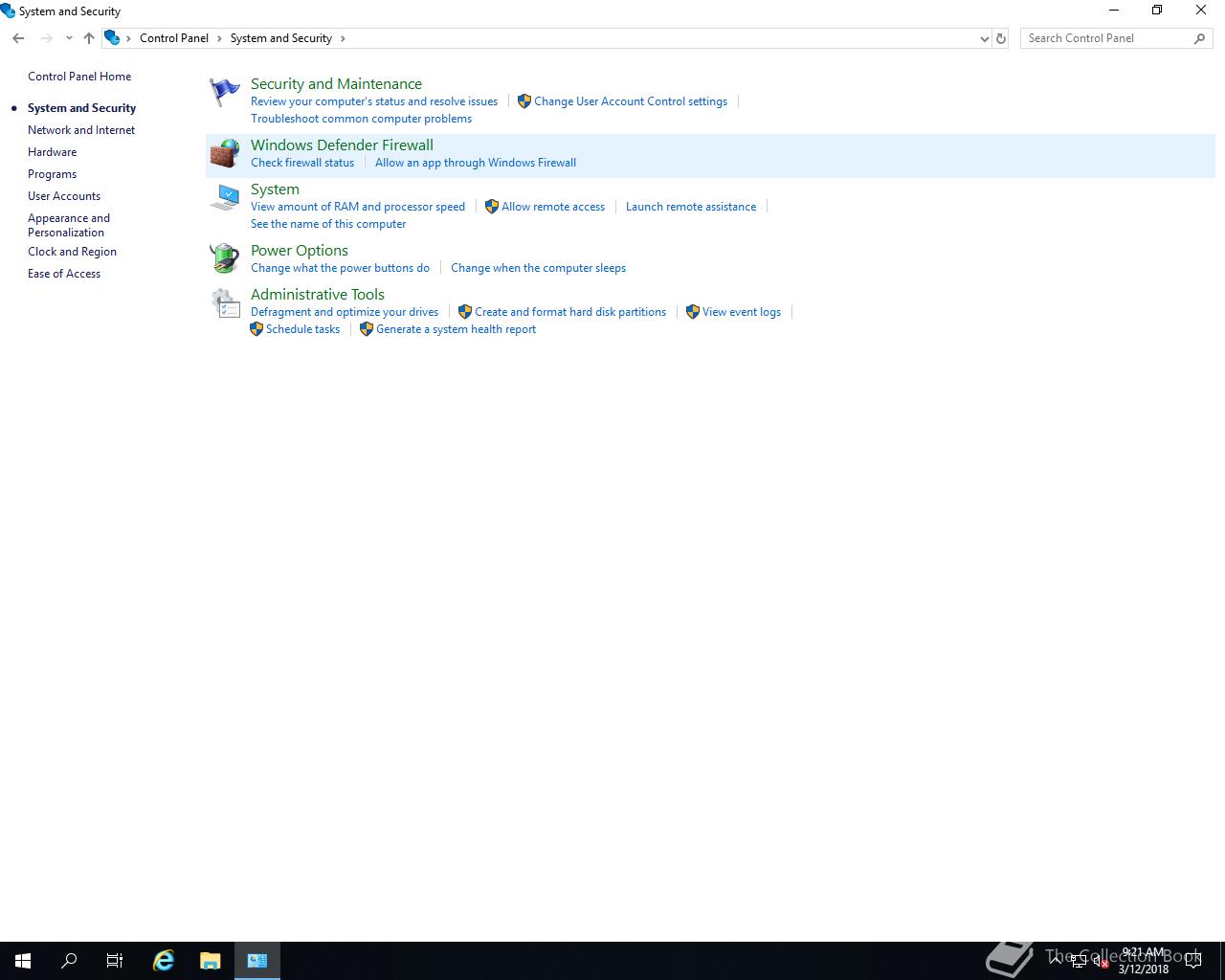Select System and Security in sidebar

point(81,108)
